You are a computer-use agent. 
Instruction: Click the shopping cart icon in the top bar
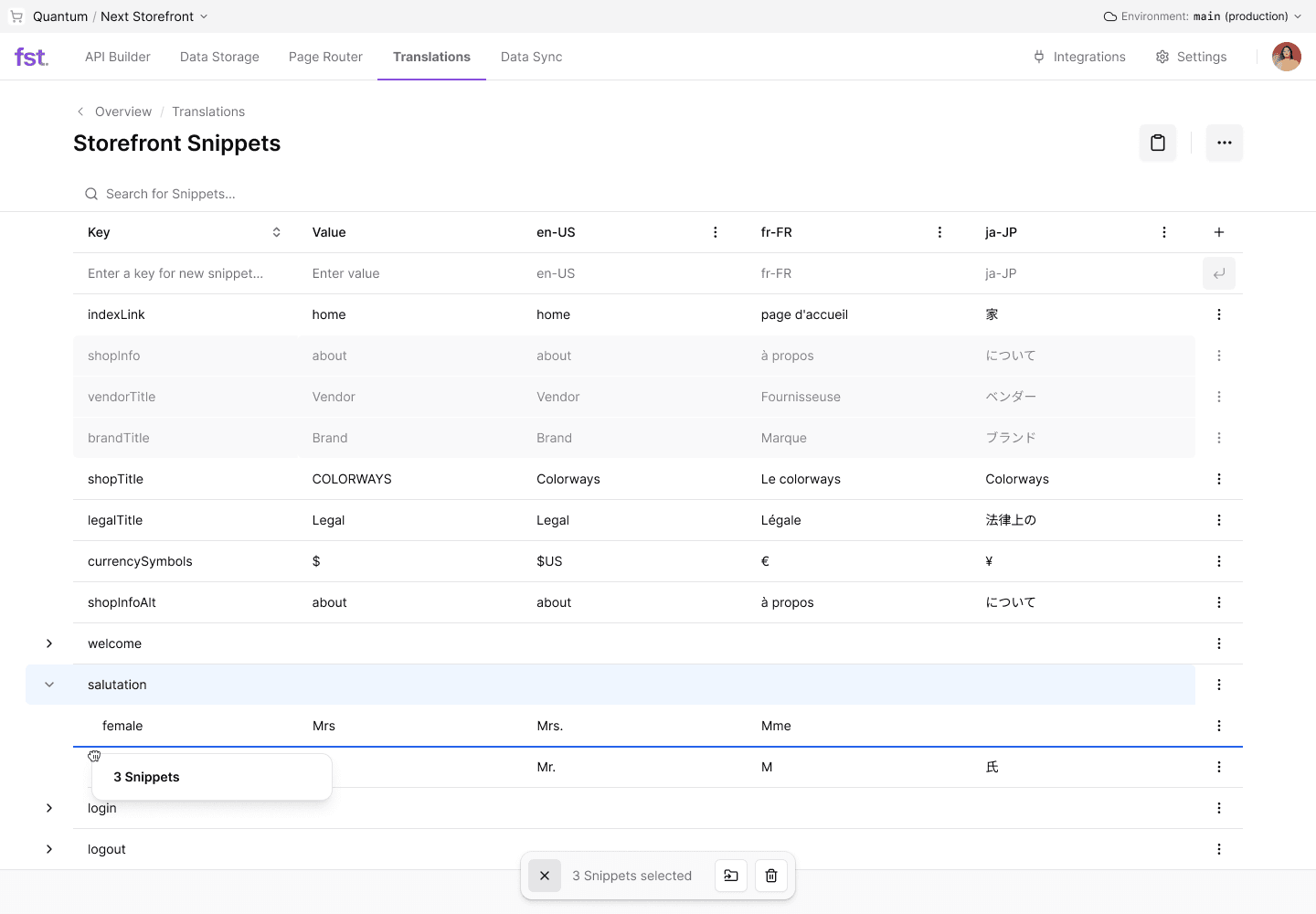16,16
